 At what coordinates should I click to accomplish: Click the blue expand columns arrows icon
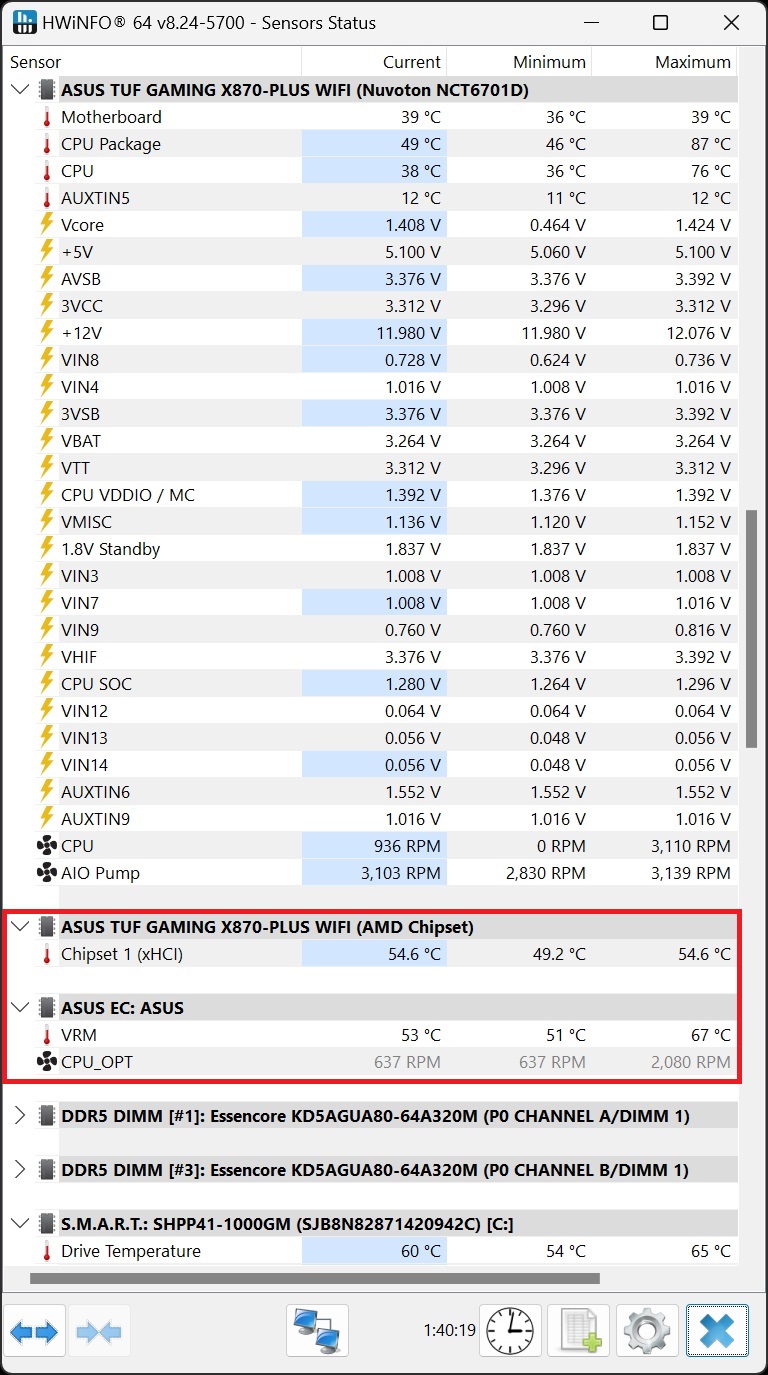[36, 1331]
